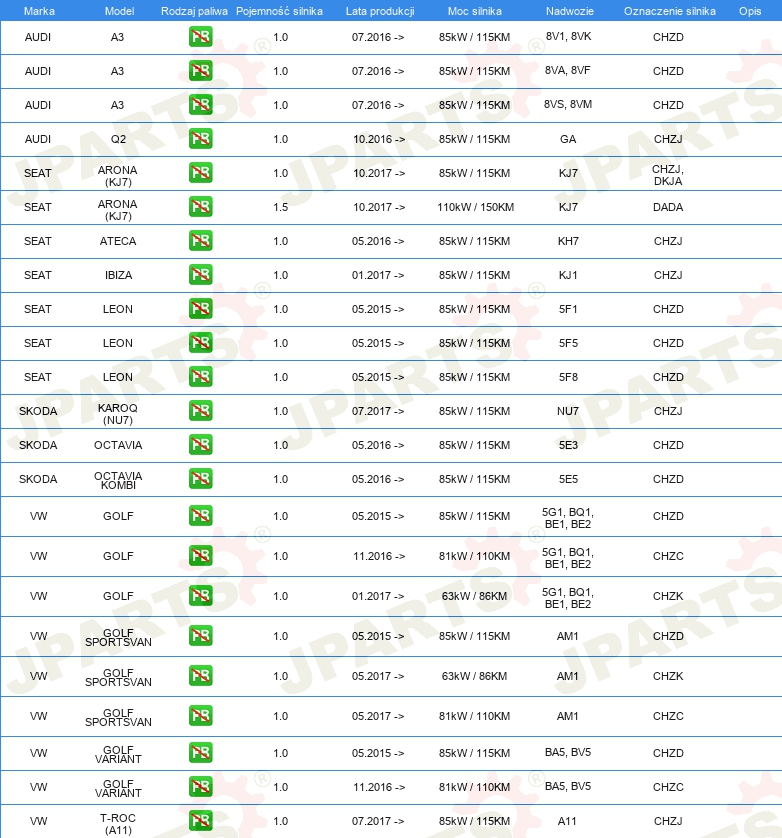782x838 pixels.
Task: Click the petrol fuel icon in the Audi A3 8VA, 8VF row
Action: pos(200,71)
